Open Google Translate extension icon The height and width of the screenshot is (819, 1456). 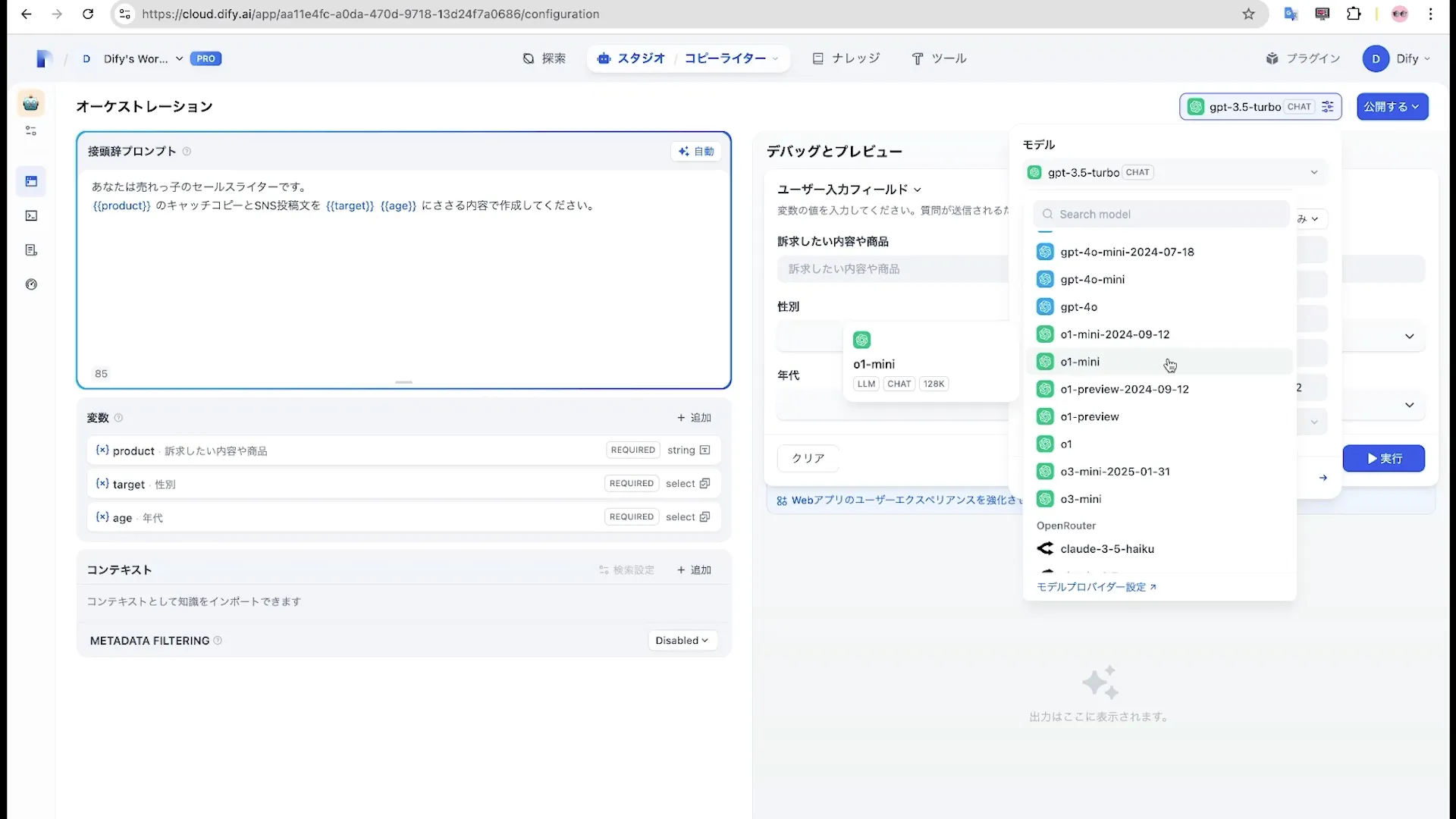[x=1291, y=14]
